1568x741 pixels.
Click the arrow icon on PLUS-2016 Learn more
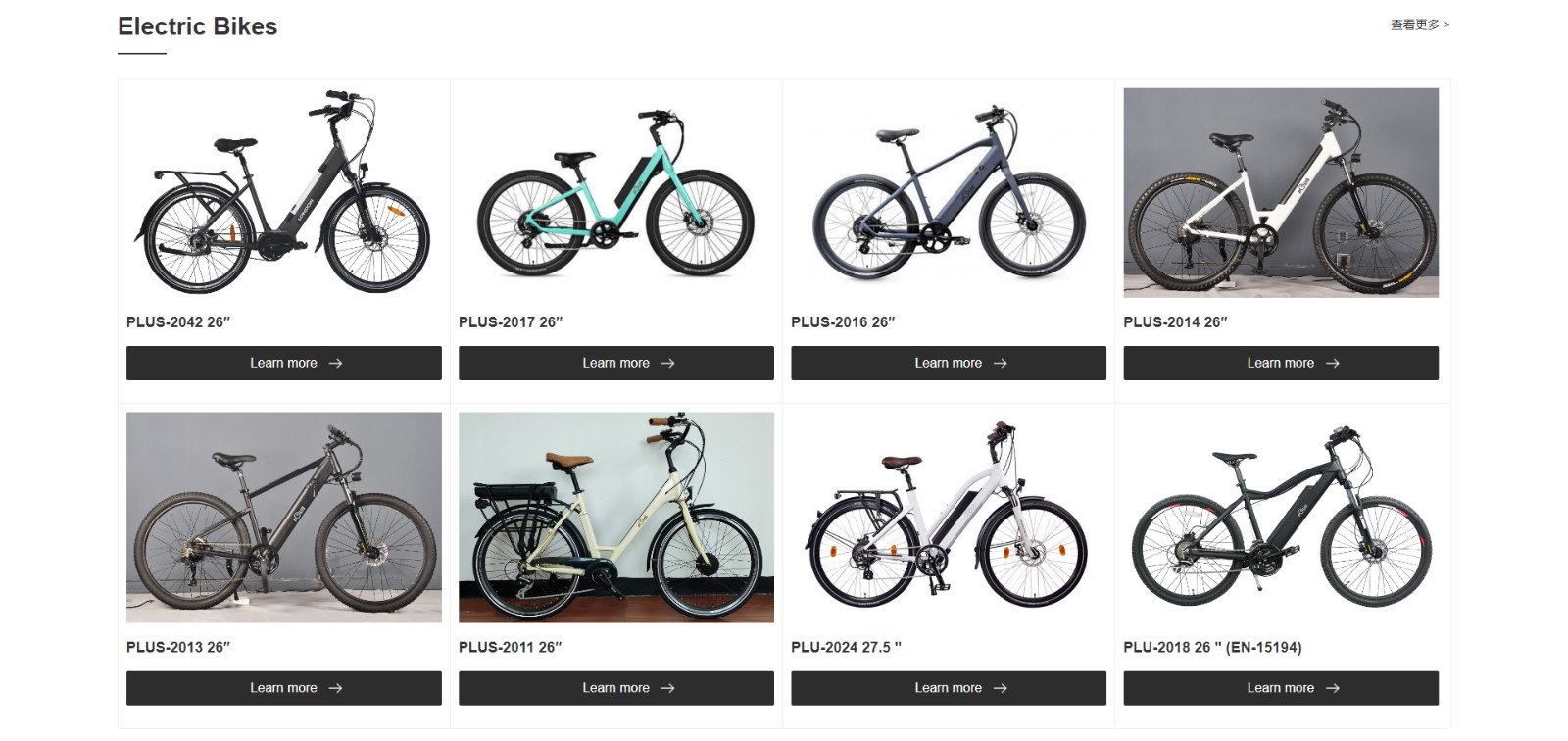click(1000, 363)
